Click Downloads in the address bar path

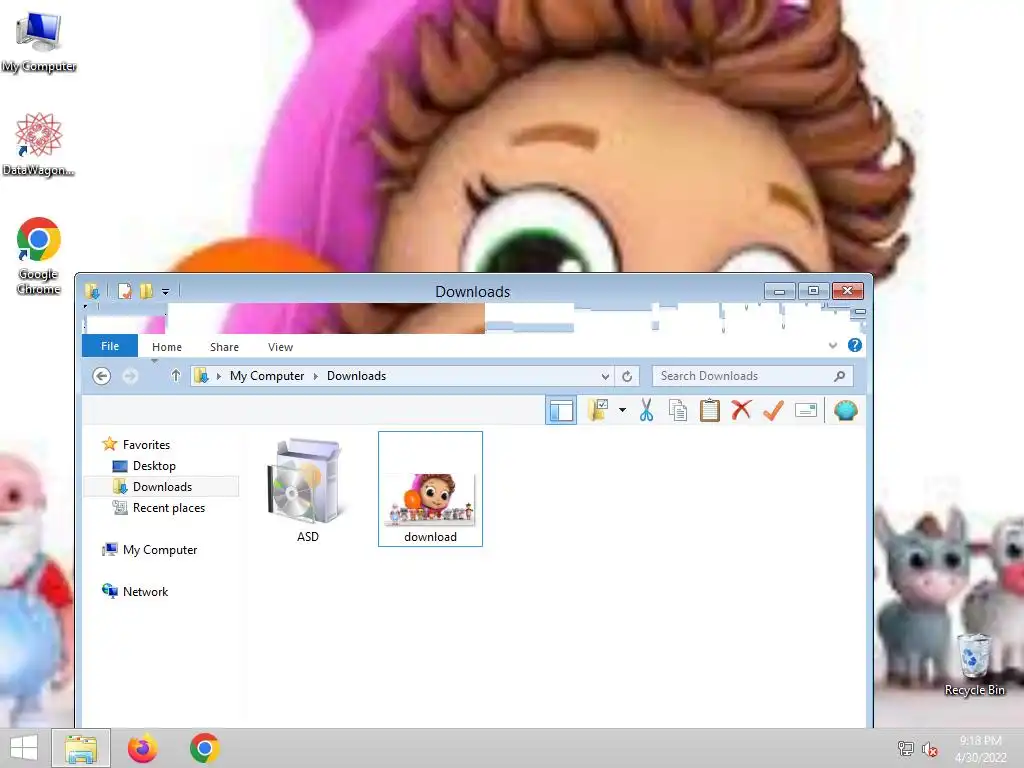point(356,376)
